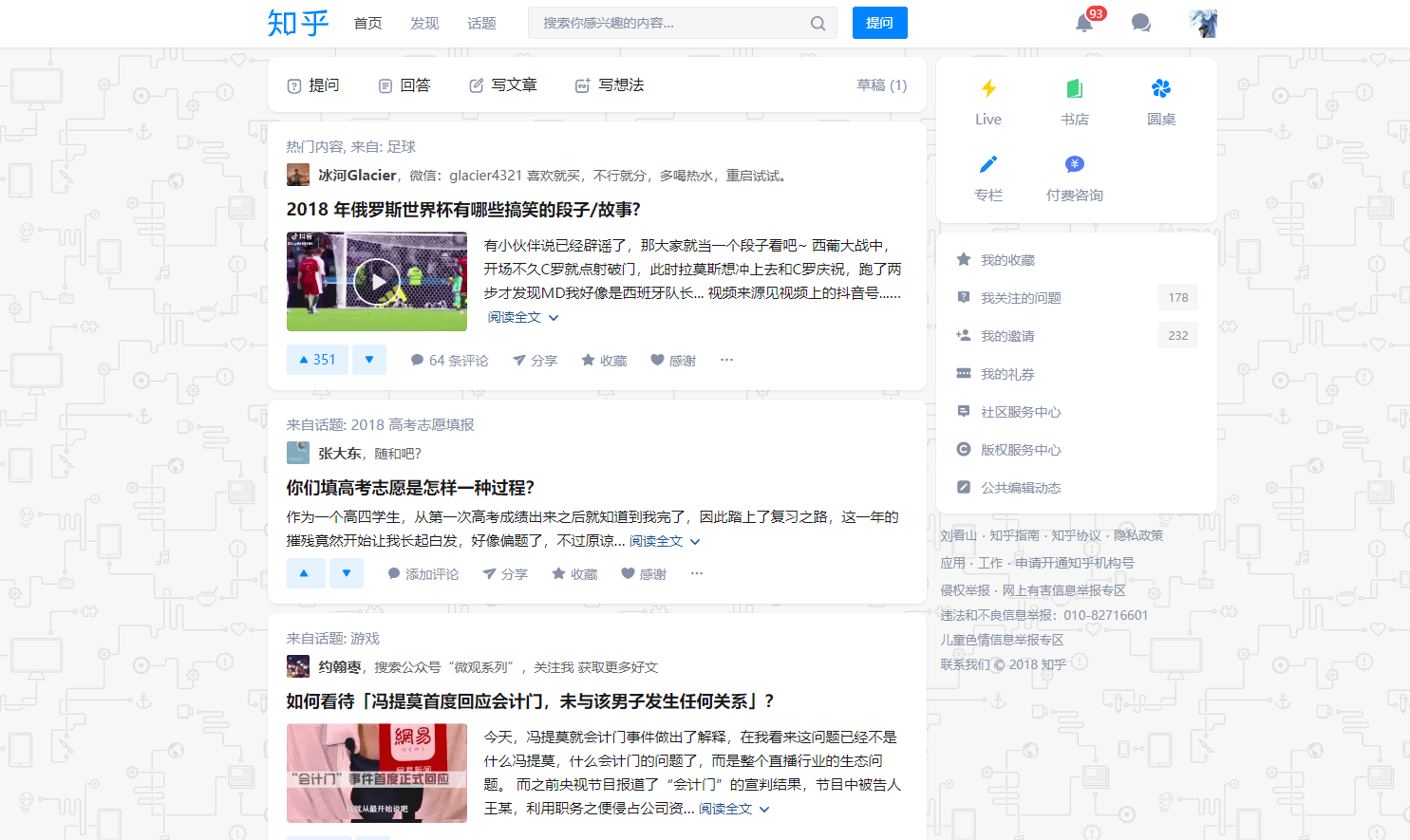Open the 专栏 column writing section

tap(987, 178)
